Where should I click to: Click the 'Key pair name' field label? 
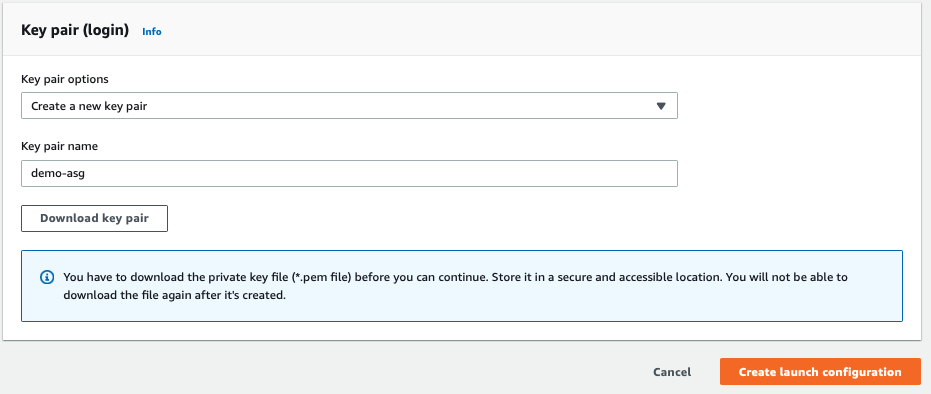59,147
